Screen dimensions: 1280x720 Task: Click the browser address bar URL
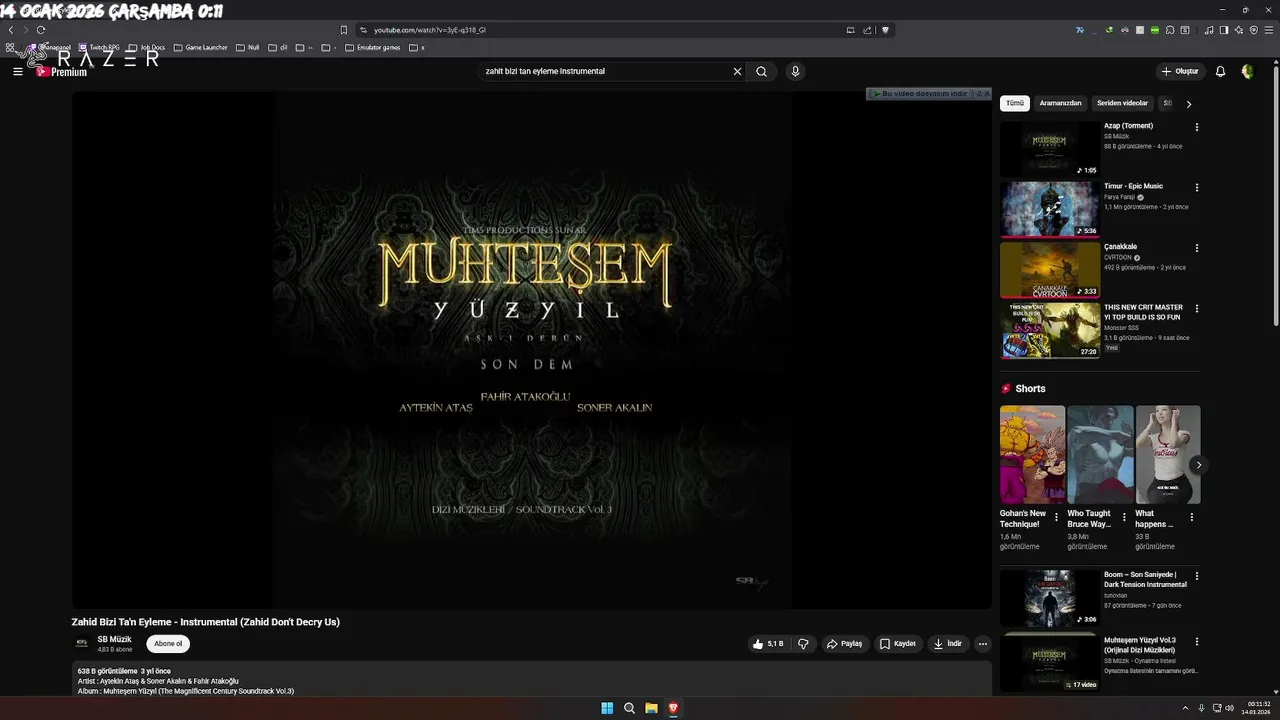click(x=430, y=30)
